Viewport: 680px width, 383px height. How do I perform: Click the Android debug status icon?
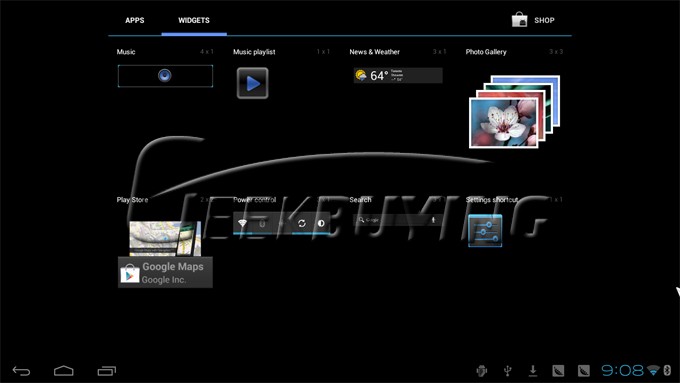(x=482, y=370)
